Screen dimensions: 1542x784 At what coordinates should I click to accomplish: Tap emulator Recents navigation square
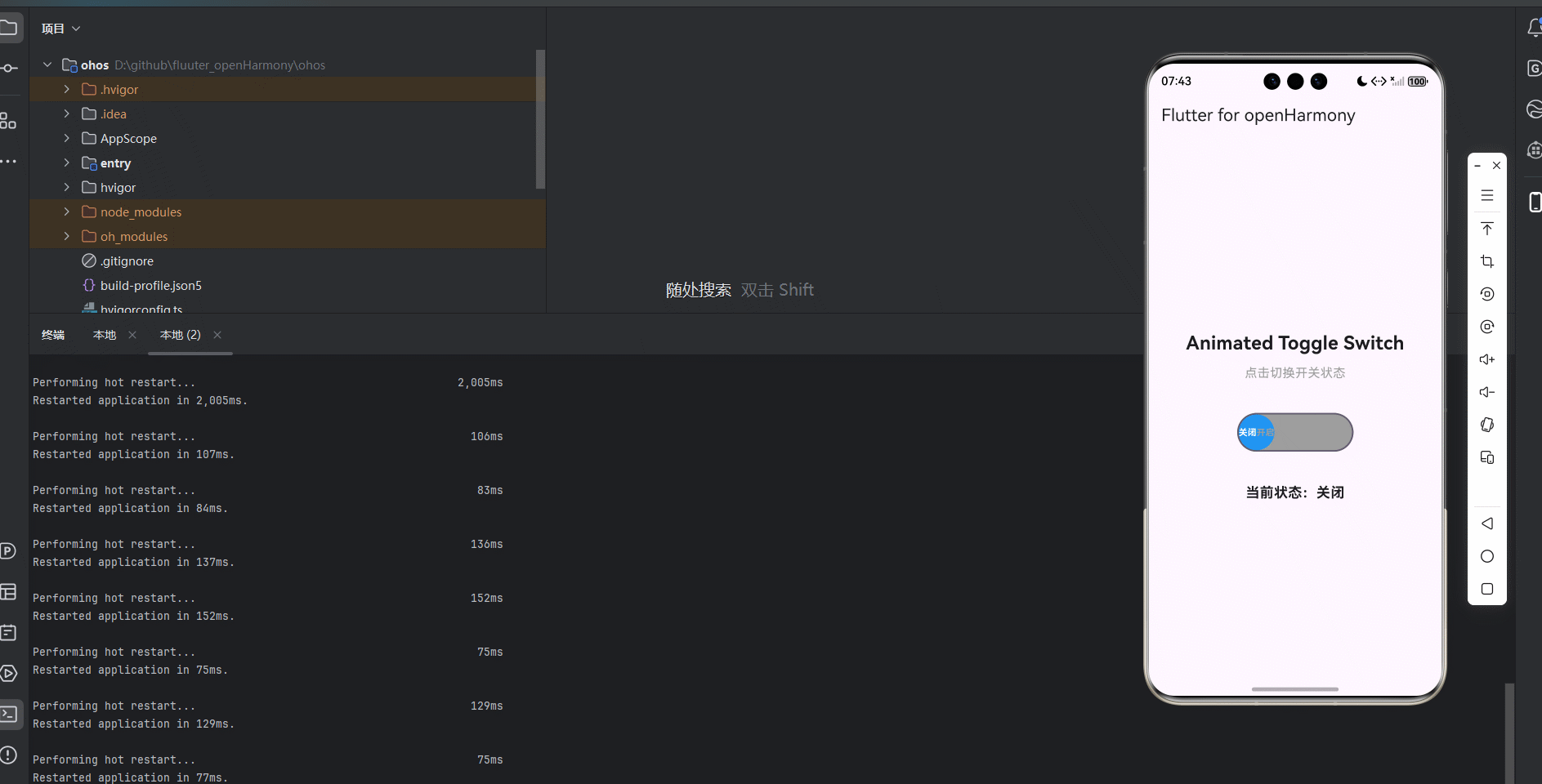[1487, 589]
